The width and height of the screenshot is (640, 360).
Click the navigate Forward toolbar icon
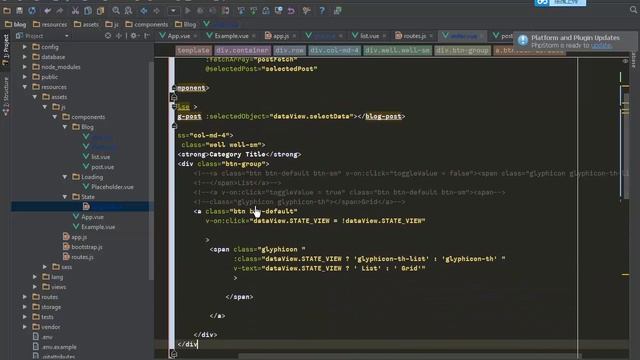[x=156, y=11]
